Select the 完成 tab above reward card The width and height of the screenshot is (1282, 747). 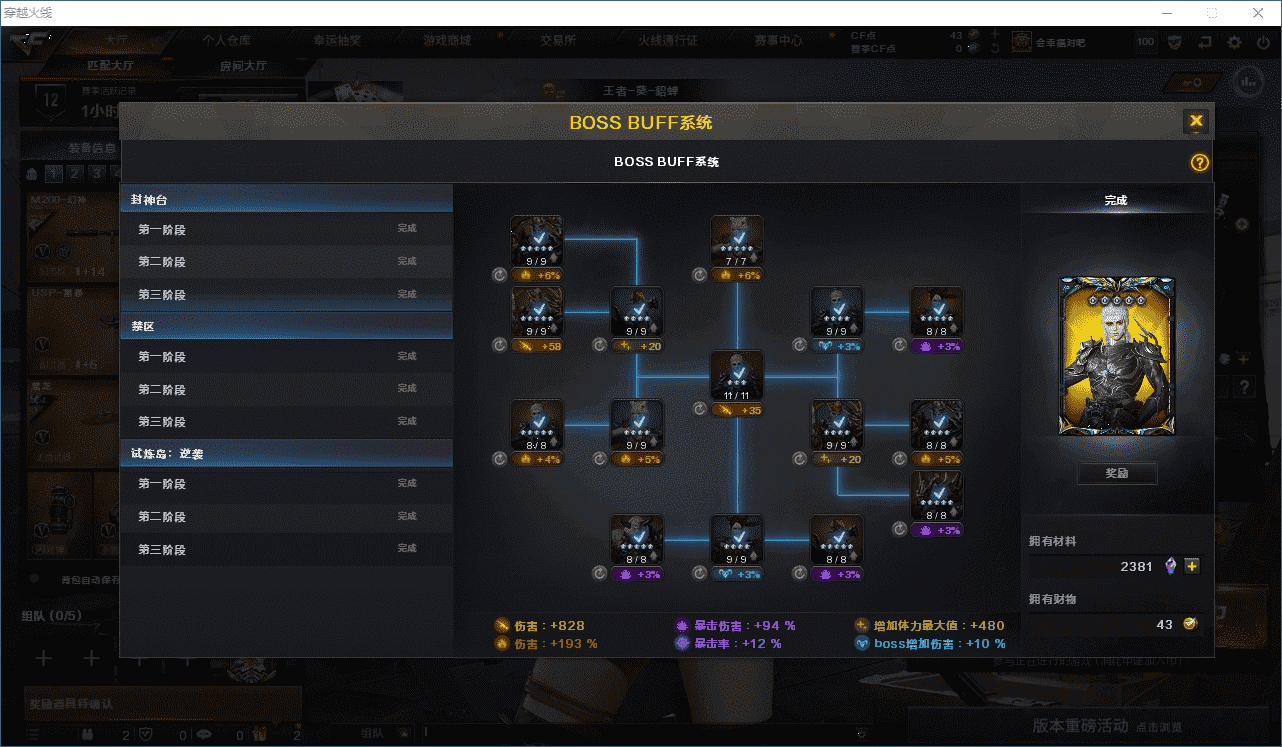[x=1116, y=200]
